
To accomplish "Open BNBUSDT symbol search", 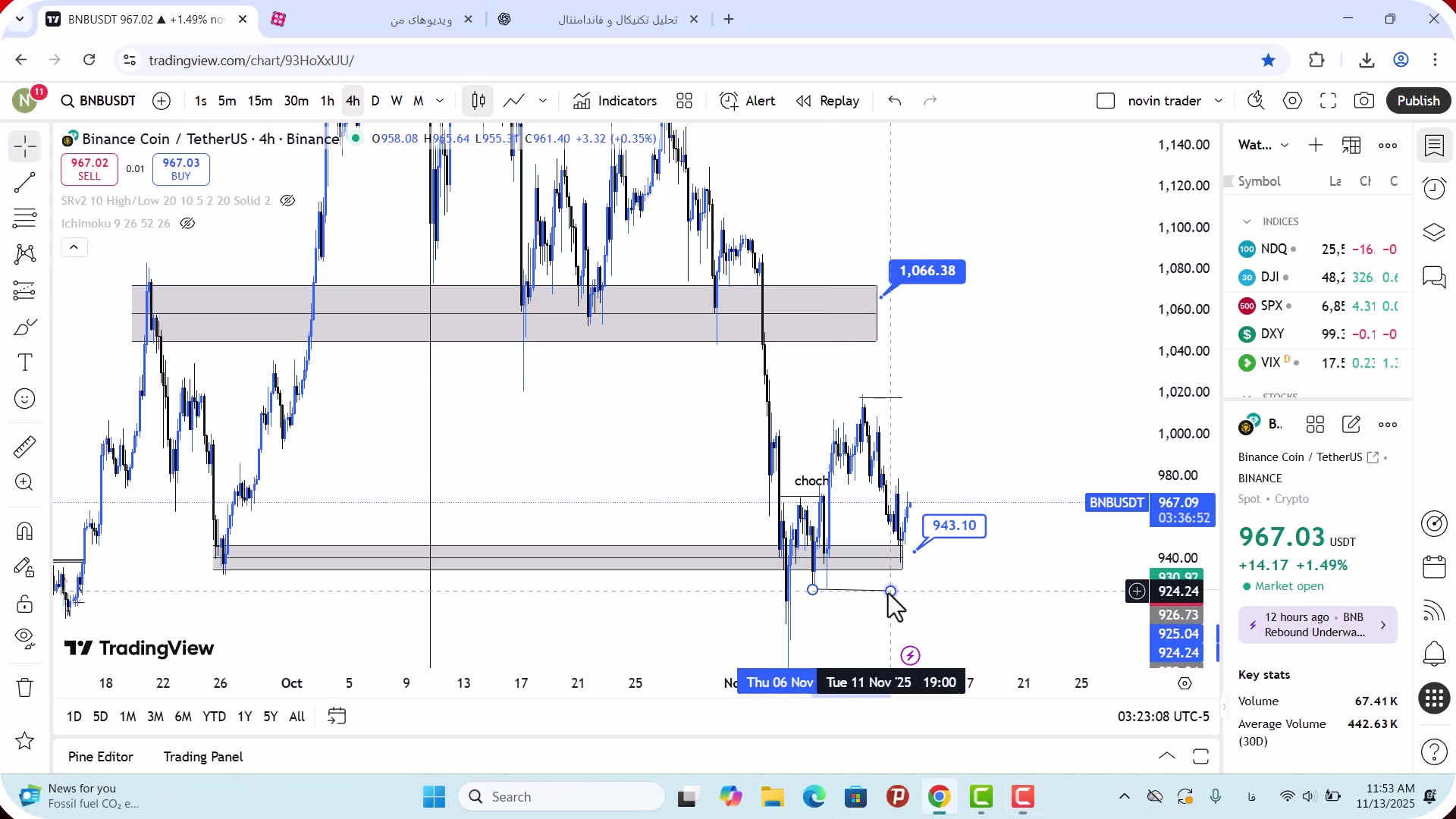I will click(99, 101).
